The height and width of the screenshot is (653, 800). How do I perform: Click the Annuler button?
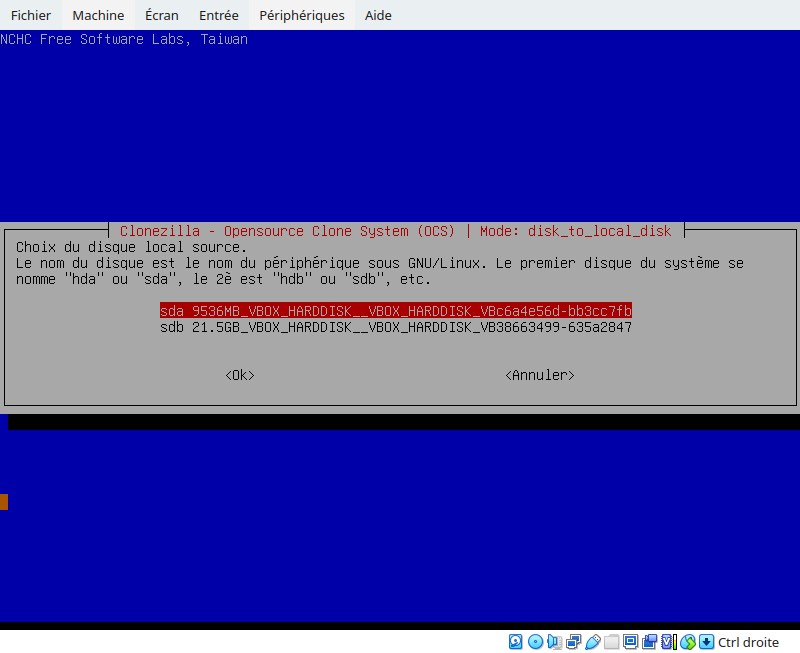tap(540, 375)
